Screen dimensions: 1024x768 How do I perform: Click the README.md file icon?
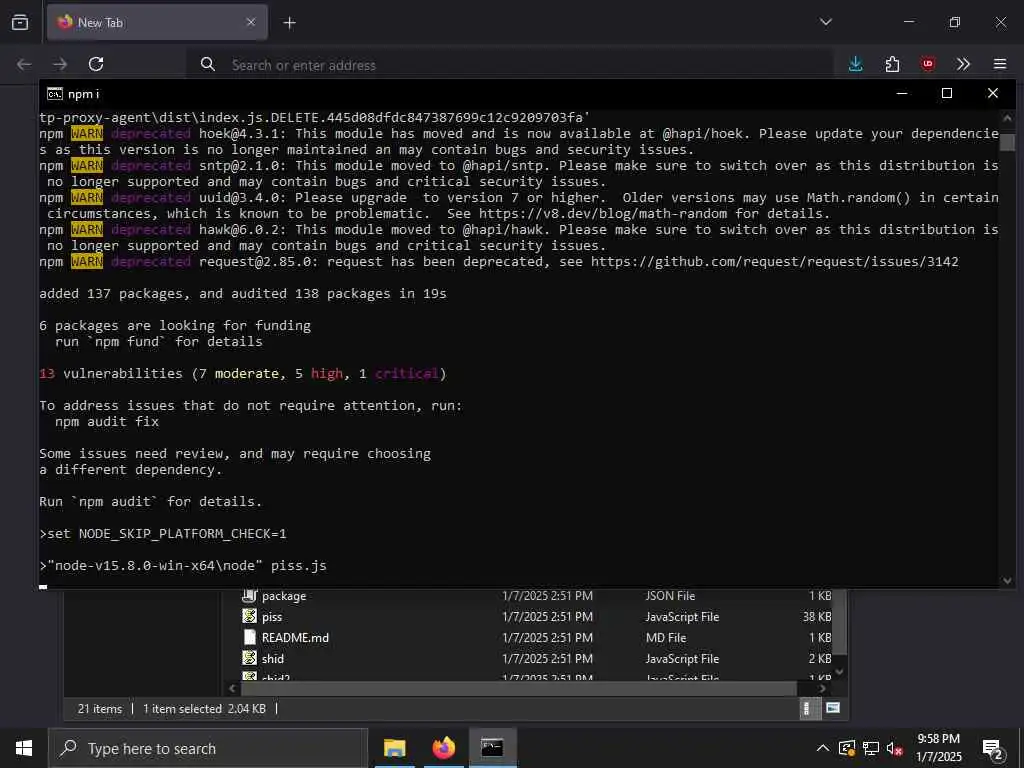pos(249,637)
